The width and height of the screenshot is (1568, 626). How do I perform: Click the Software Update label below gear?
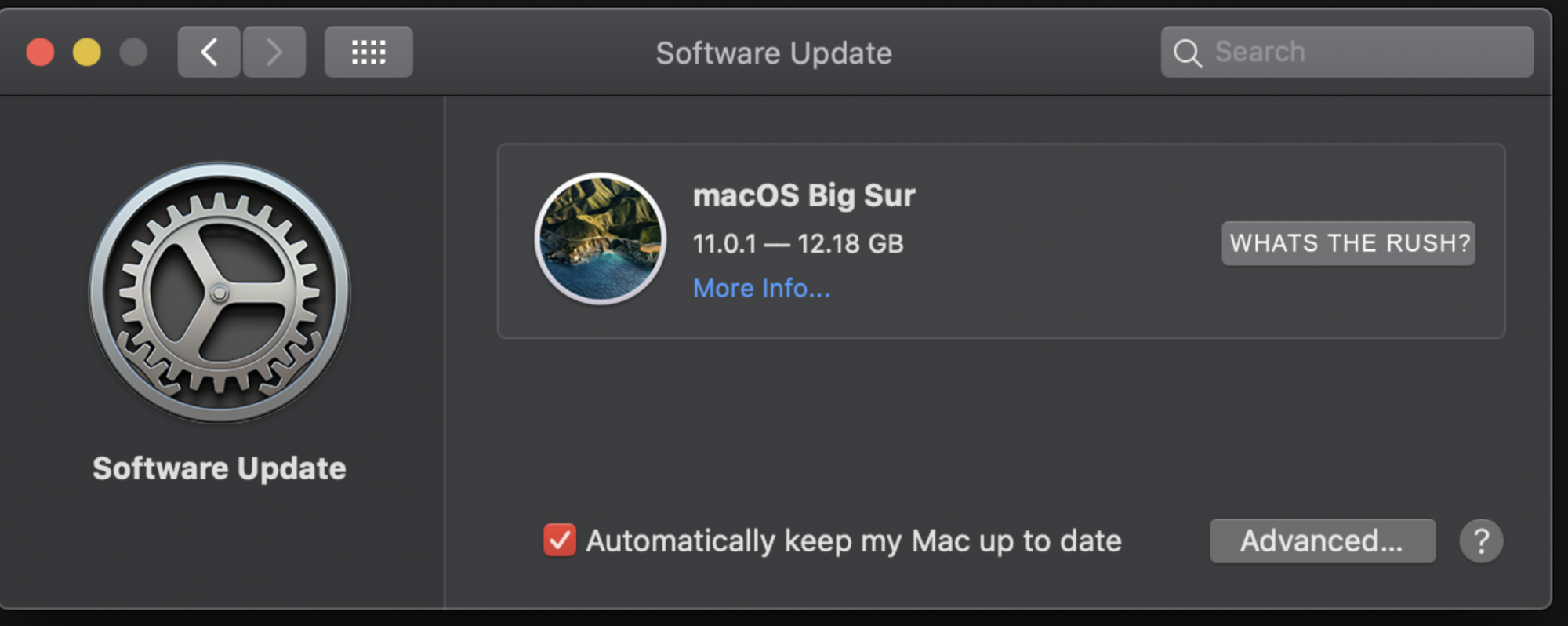[220, 468]
